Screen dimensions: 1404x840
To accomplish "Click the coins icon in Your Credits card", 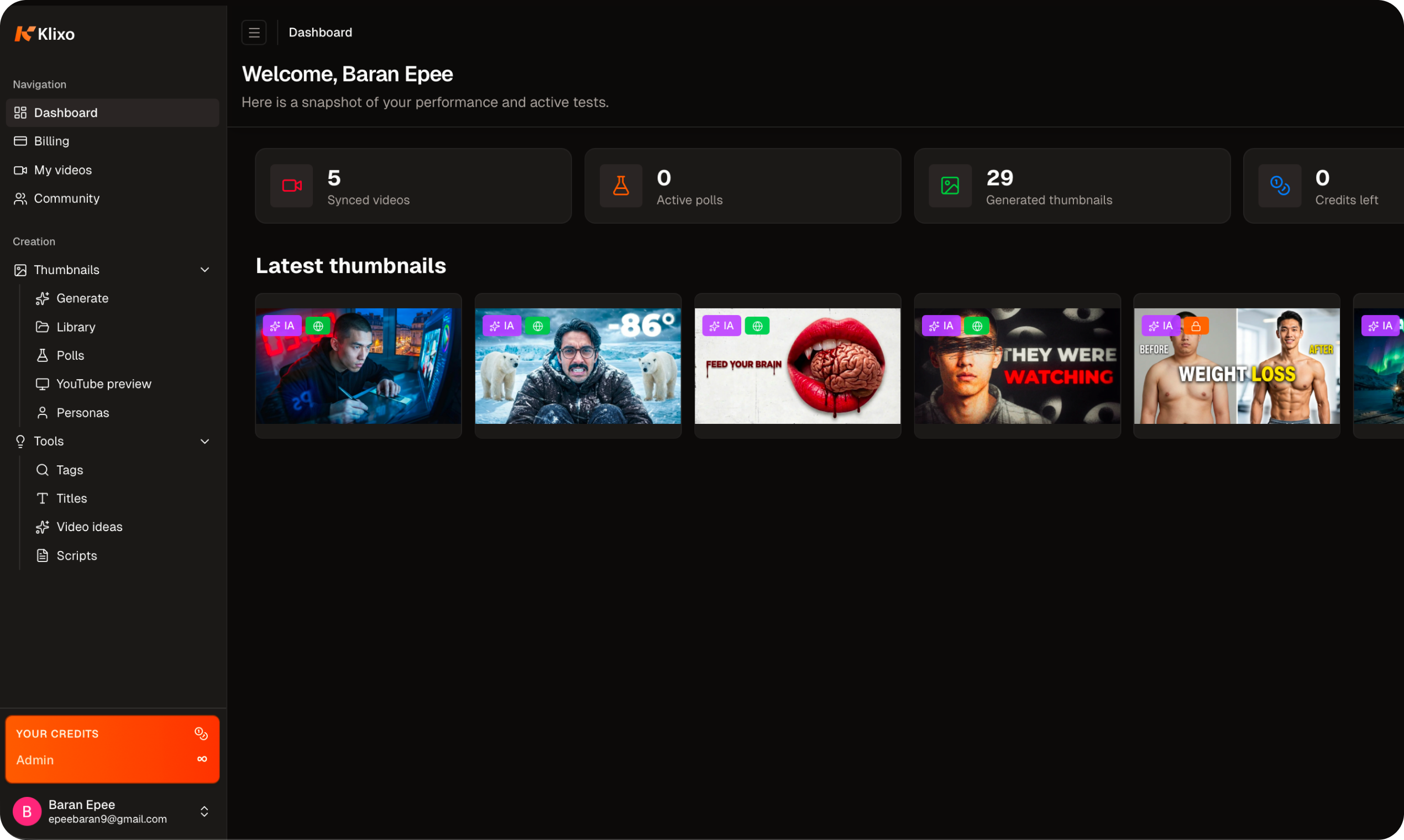I will click(x=201, y=733).
